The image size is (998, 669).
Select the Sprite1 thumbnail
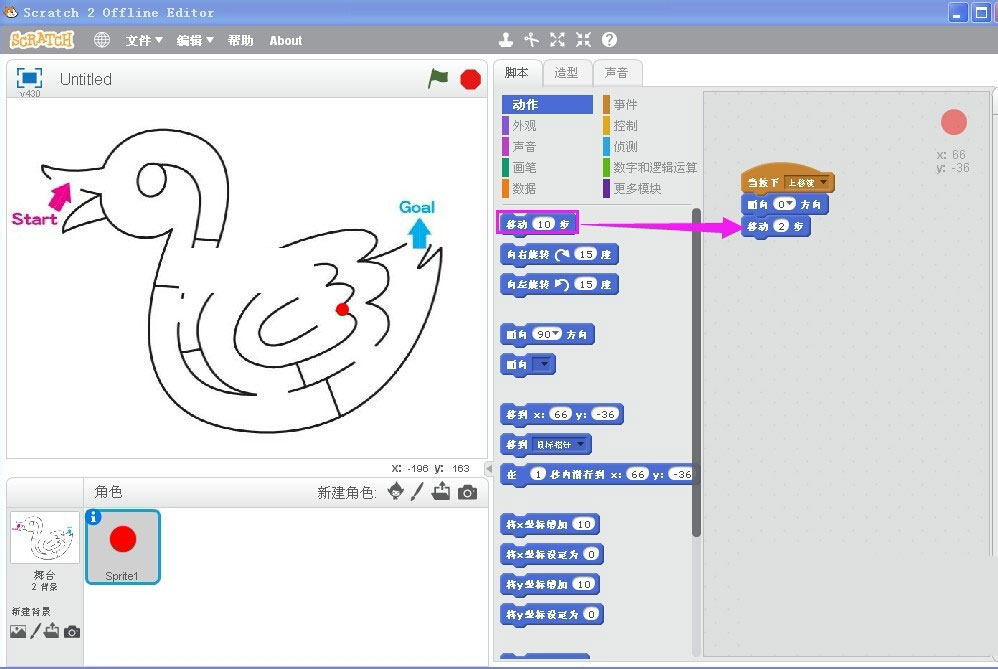tap(122, 546)
